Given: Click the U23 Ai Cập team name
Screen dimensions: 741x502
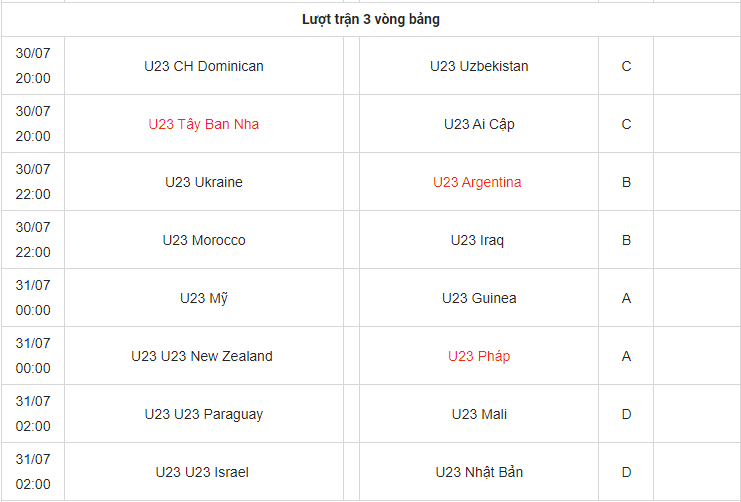Looking at the screenshot, I should [x=479, y=124].
